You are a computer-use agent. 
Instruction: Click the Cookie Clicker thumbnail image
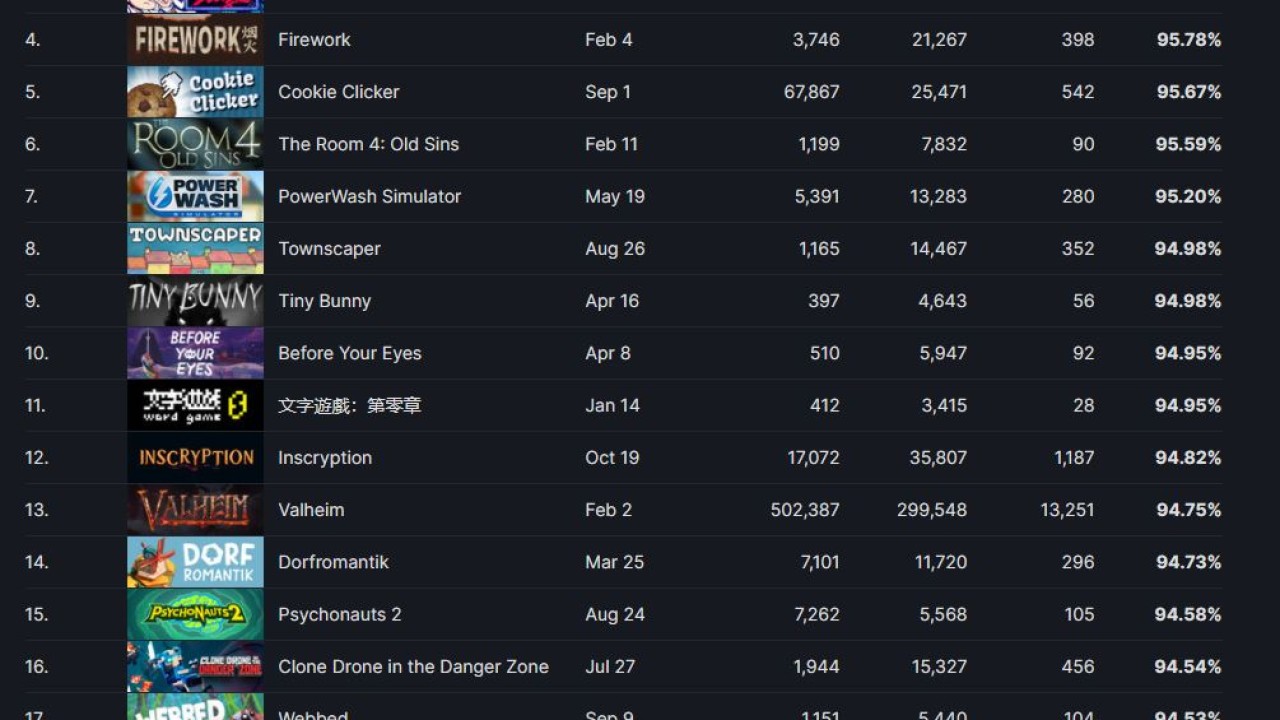(195, 92)
